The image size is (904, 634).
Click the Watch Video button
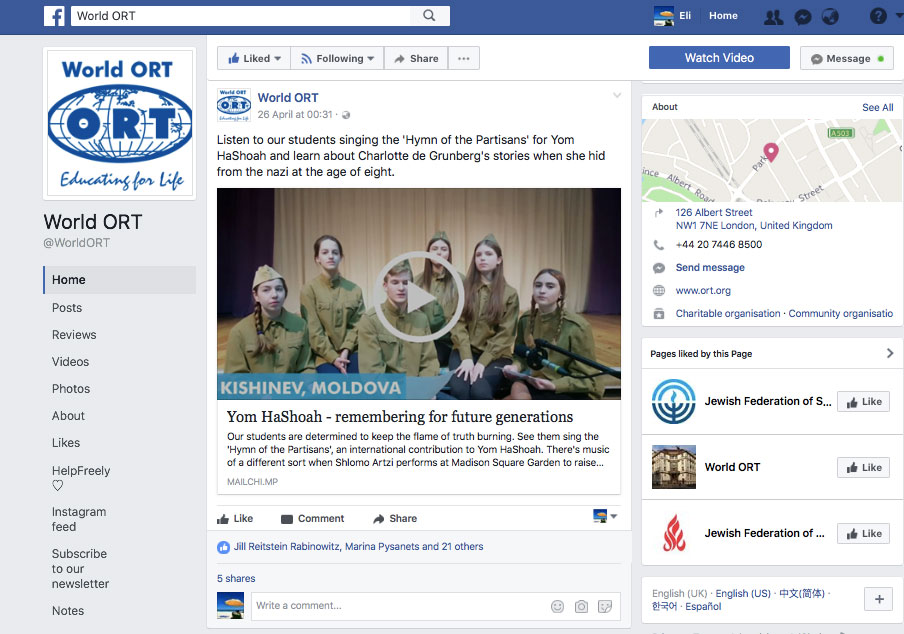click(718, 58)
